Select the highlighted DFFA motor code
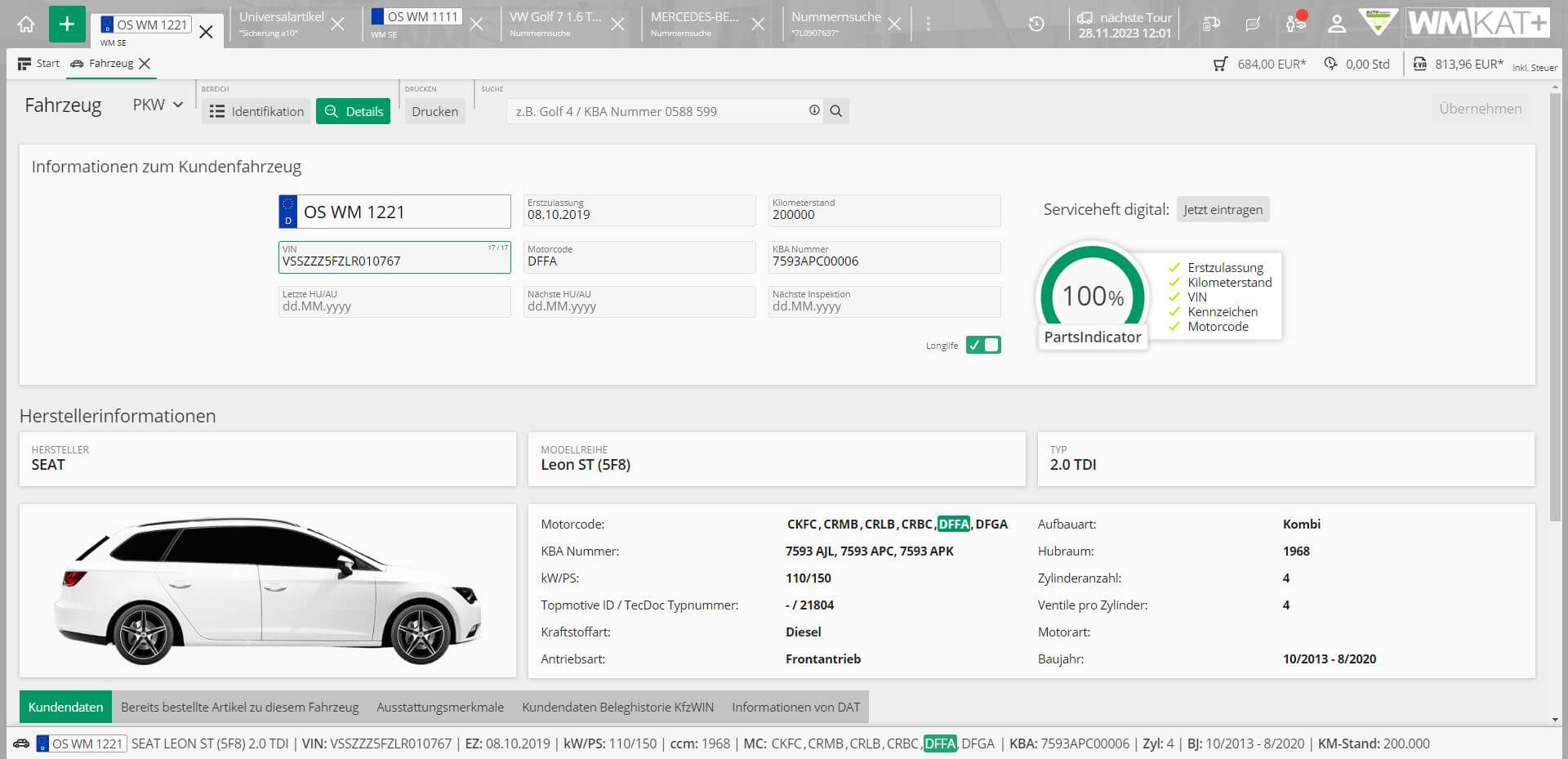 (954, 524)
